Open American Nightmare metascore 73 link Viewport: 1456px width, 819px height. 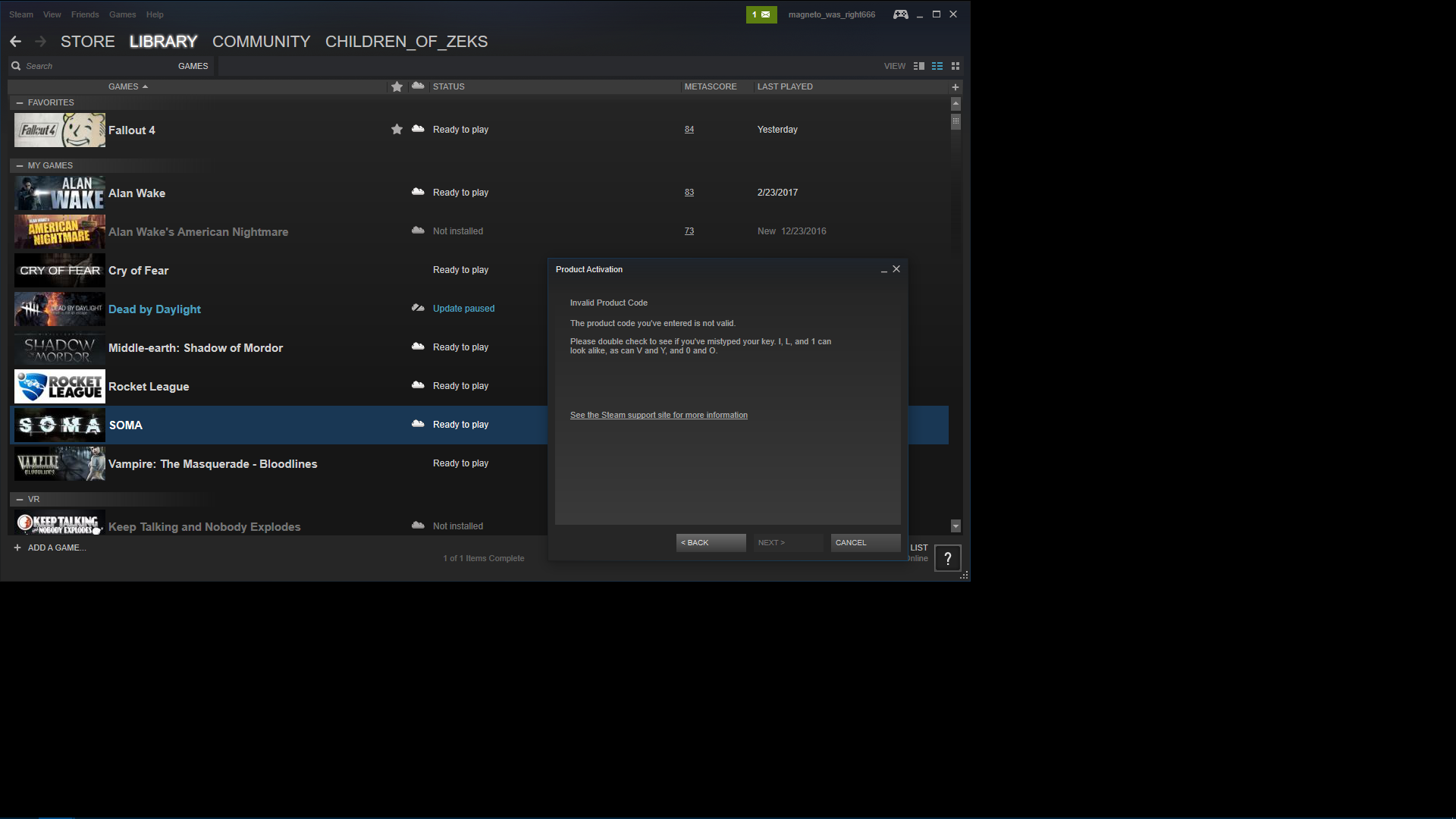[689, 231]
